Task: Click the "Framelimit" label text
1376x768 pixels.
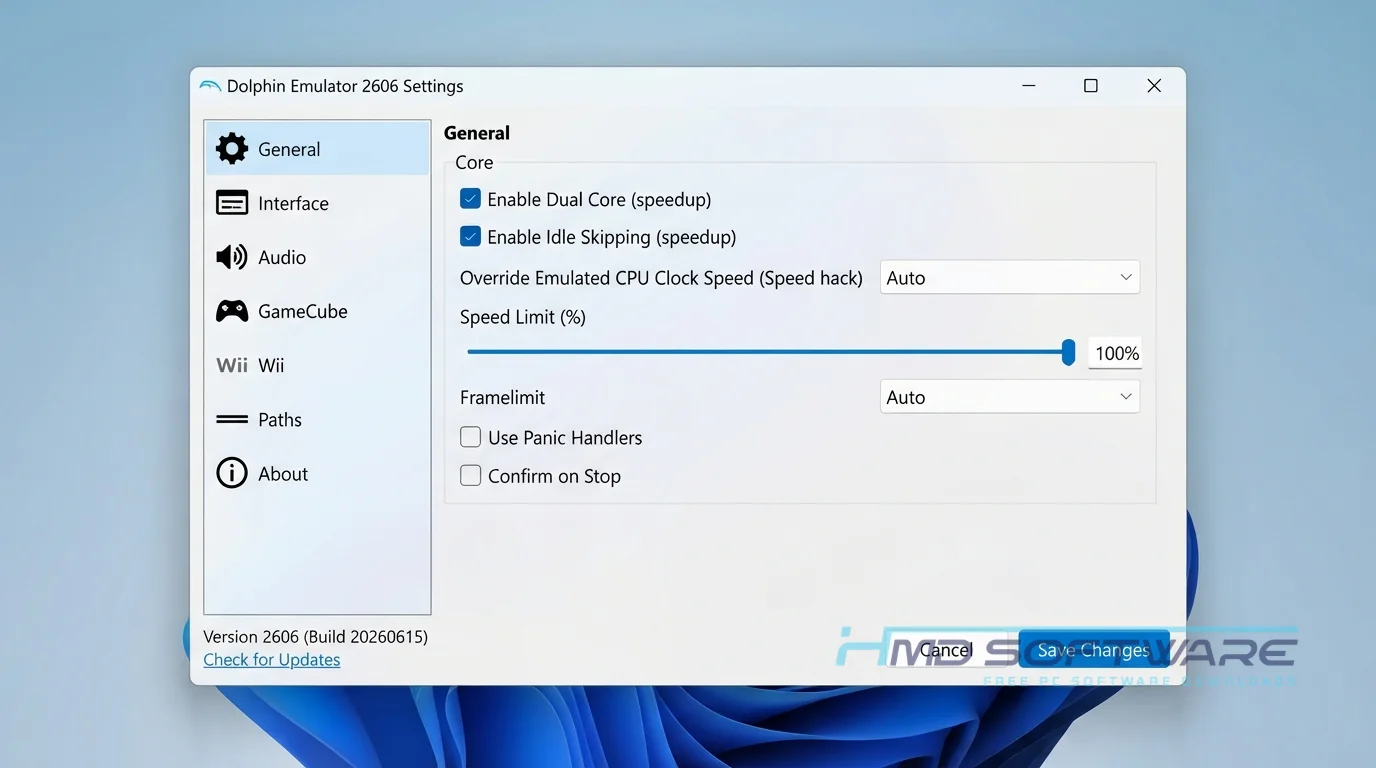Action: tap(503, 397)
